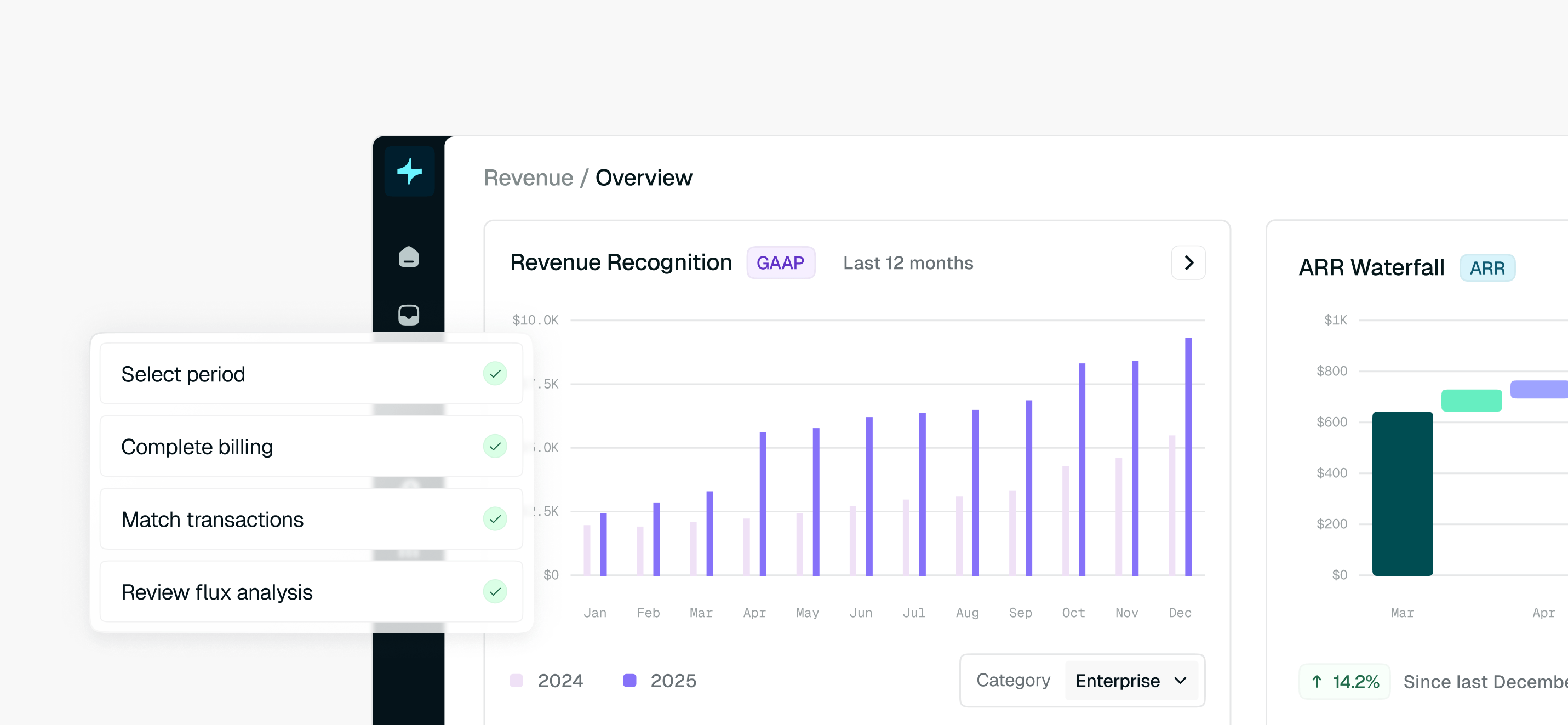Click the 2025 legend color swatch

(630, 680)
